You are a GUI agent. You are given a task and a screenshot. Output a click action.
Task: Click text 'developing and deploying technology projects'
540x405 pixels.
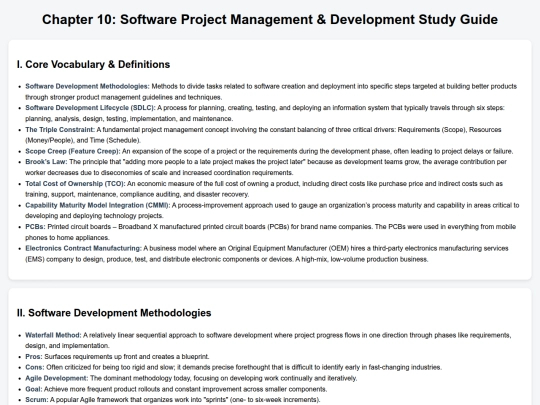tap(94, 216)
